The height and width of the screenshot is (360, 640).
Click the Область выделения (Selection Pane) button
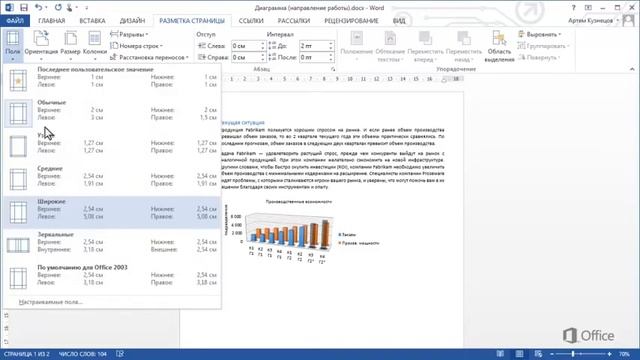coord(499,47)
